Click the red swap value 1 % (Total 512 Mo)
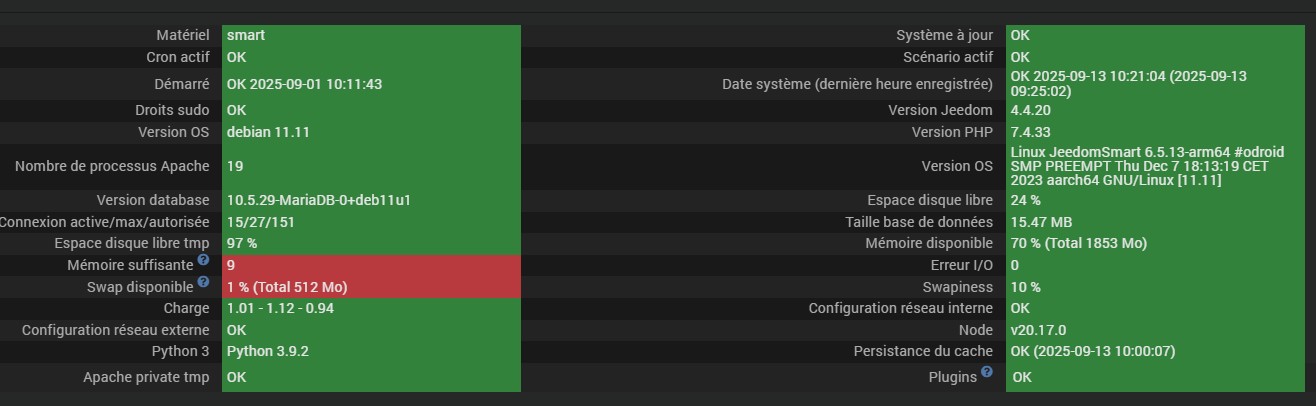This screenshot has height=406, width=1316. tap(287, 287)
